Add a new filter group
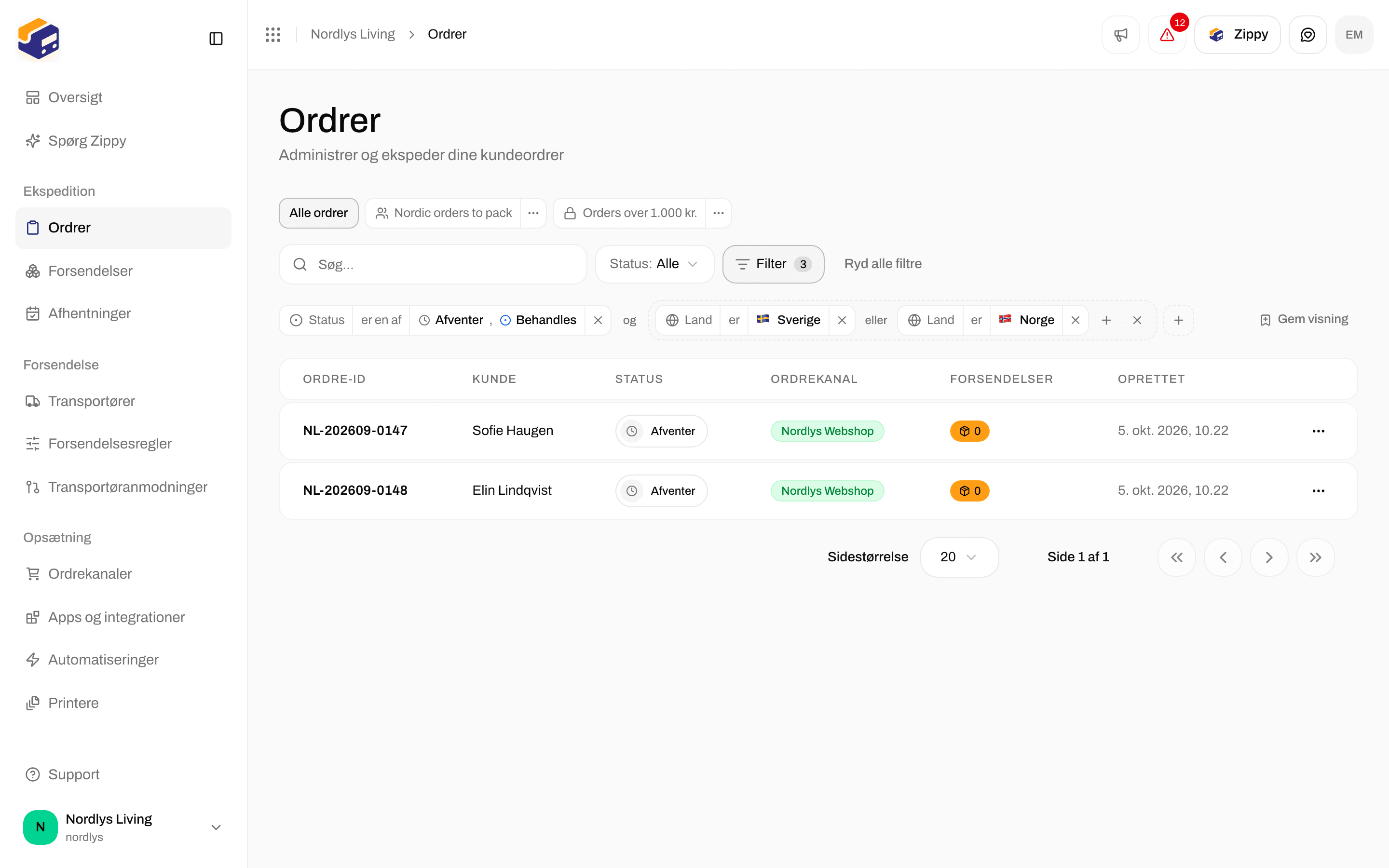This screenshot has width=1389, height=868. coord(1178,320)
